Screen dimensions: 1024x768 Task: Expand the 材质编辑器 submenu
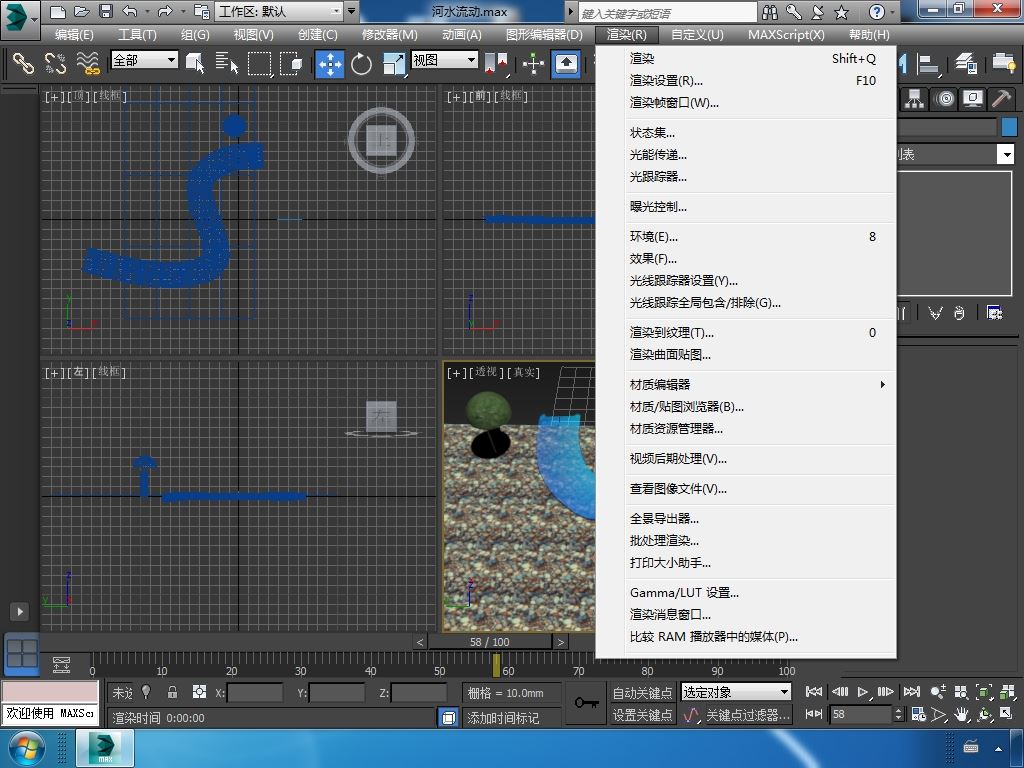pos(760,385)
